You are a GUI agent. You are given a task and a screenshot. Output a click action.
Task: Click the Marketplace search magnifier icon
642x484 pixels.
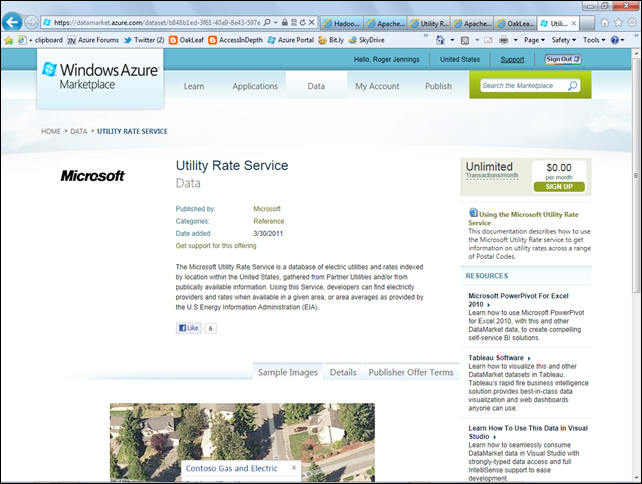pyautogui.click(x=572, y=86)
